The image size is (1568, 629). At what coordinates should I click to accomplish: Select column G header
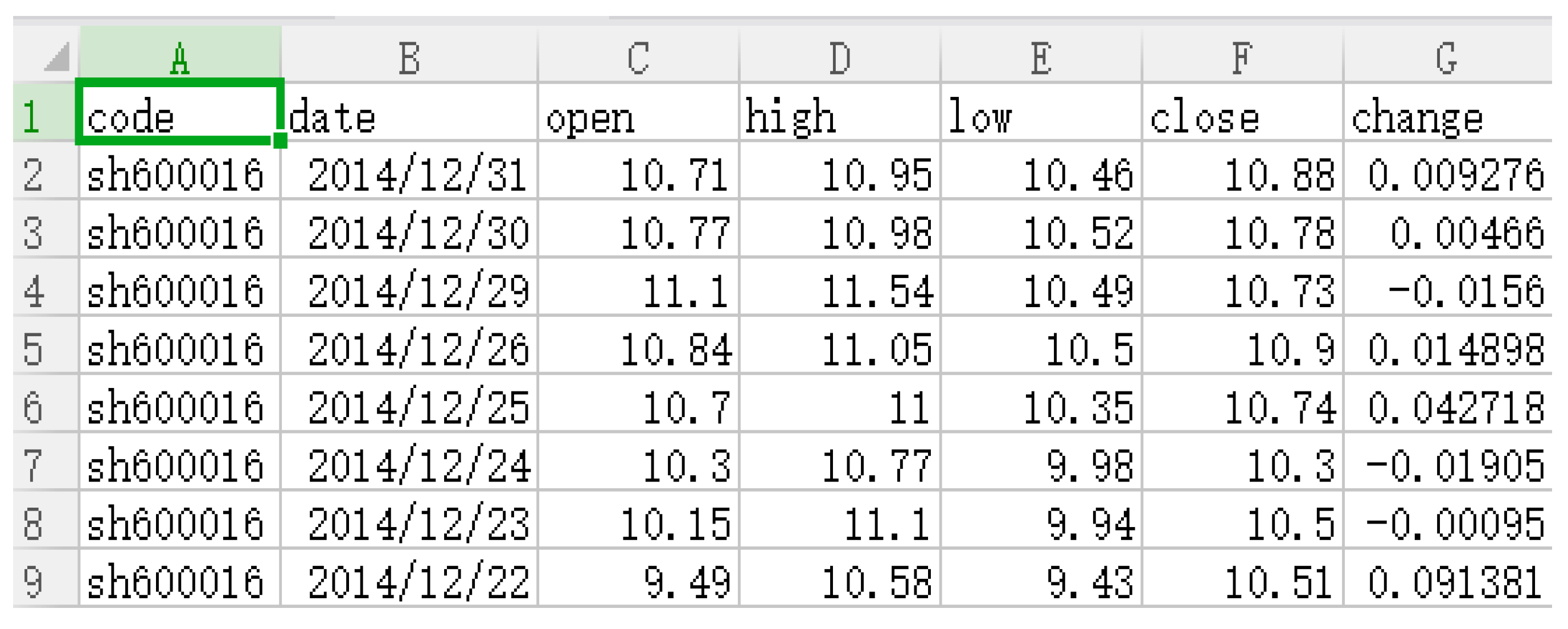[x=1446, y=57]
